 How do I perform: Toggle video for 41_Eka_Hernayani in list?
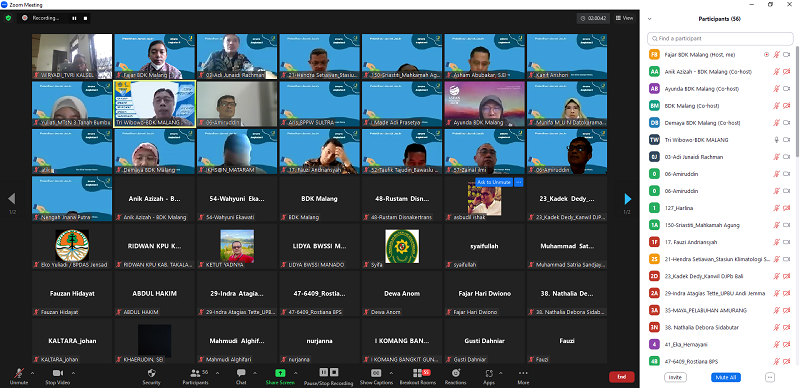[787, 344]
